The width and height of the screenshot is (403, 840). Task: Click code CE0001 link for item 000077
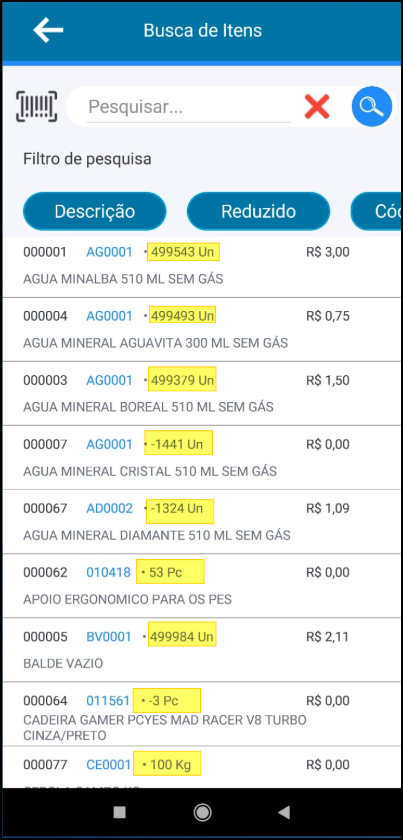coord(108,765)
